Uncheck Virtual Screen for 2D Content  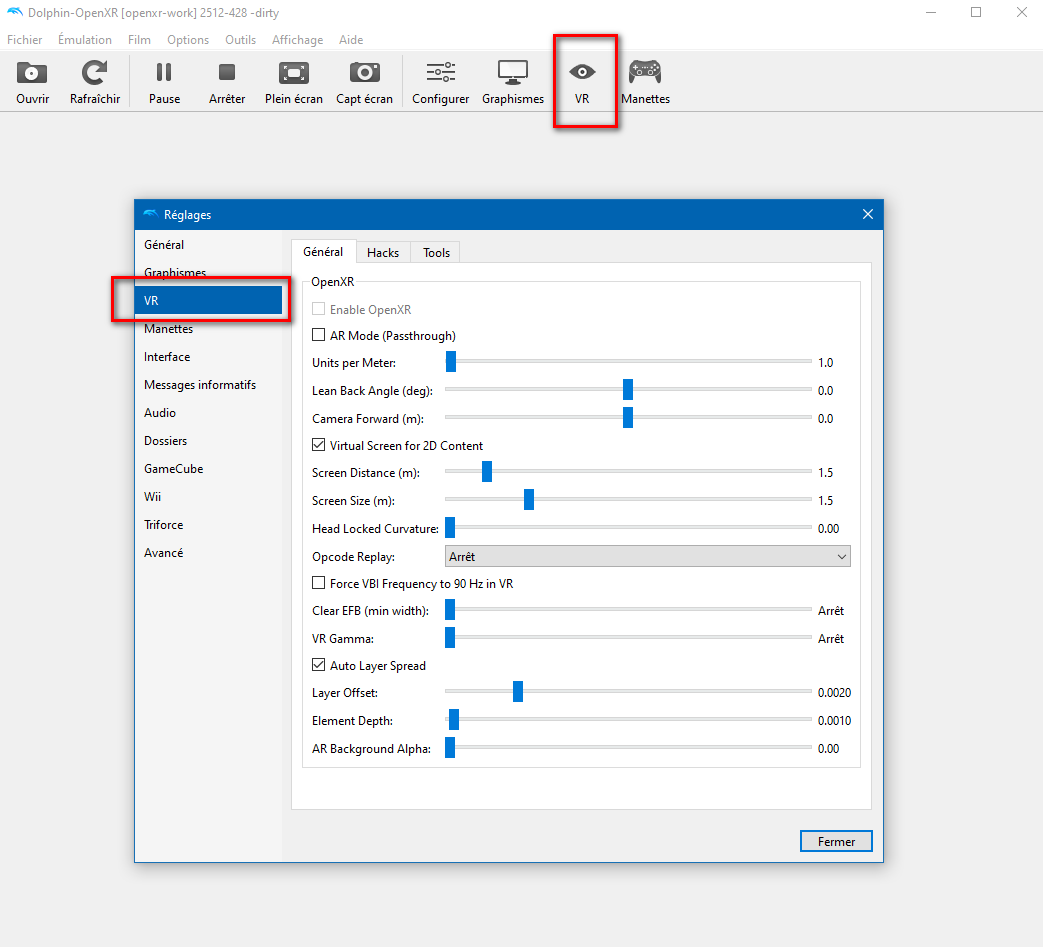tap(319, 446)
